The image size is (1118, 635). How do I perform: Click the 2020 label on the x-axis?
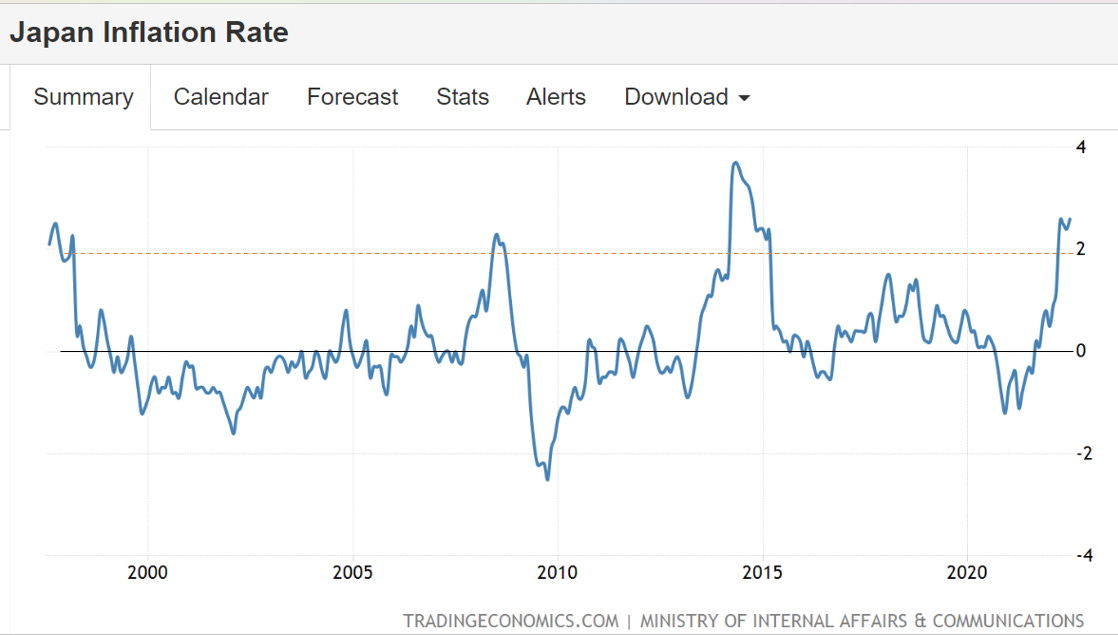click(968, 573)
